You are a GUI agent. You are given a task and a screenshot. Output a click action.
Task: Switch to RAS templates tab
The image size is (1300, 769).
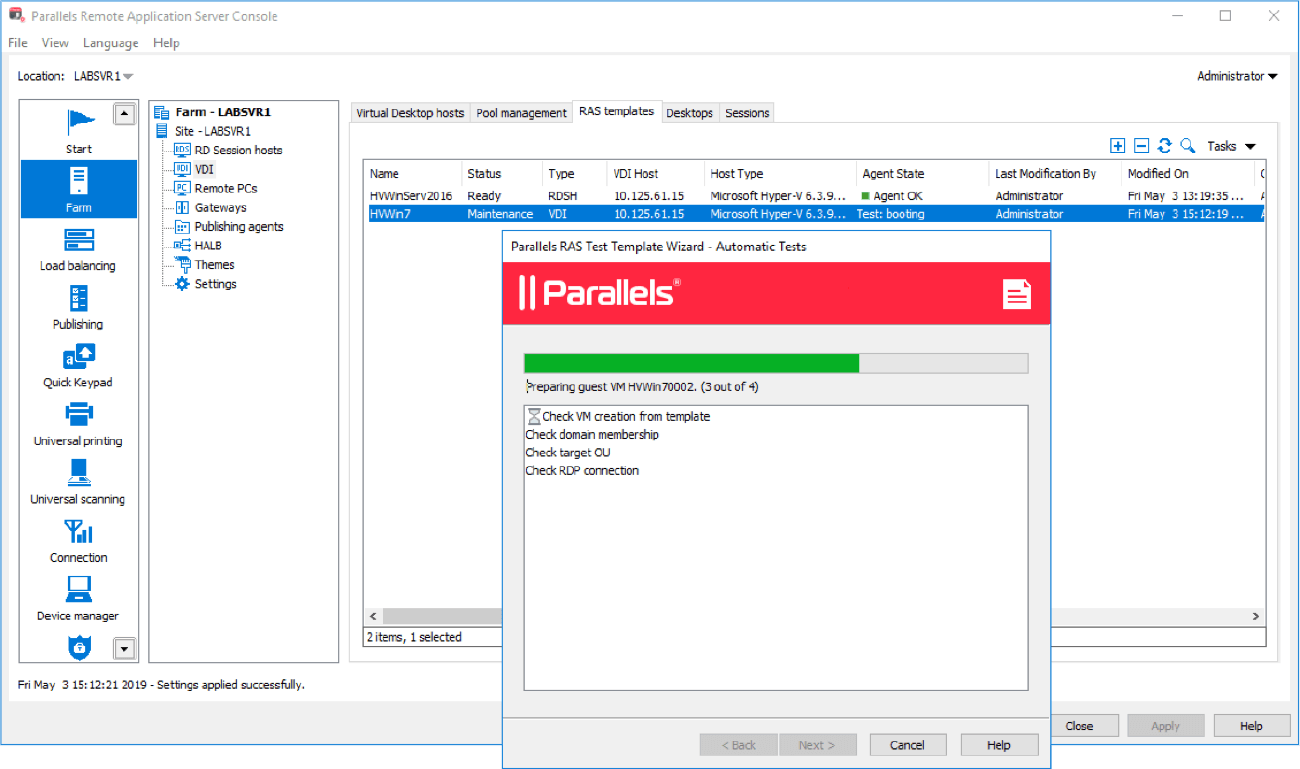click(x=616, y=112)
